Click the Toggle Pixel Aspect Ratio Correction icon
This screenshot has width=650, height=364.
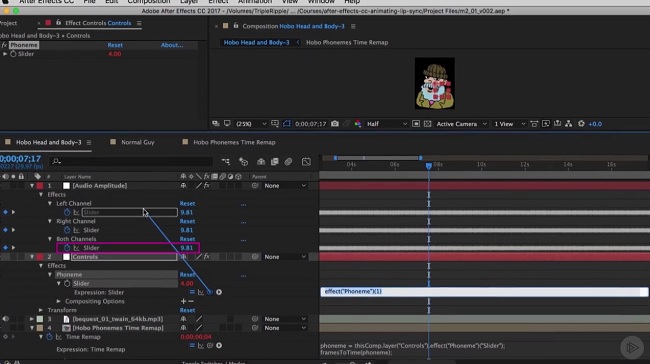[x=534, y=124]
